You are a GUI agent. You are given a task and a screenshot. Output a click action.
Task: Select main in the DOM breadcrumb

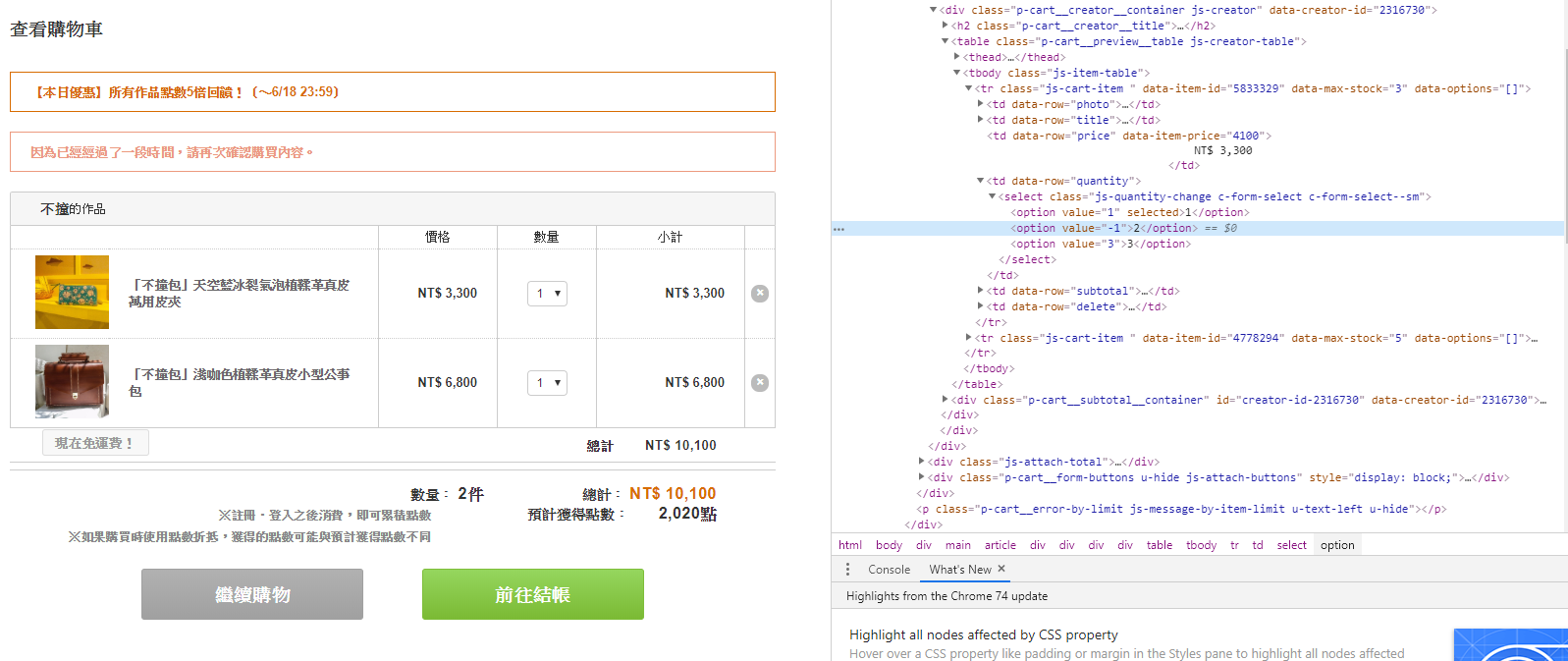[958, 545]
